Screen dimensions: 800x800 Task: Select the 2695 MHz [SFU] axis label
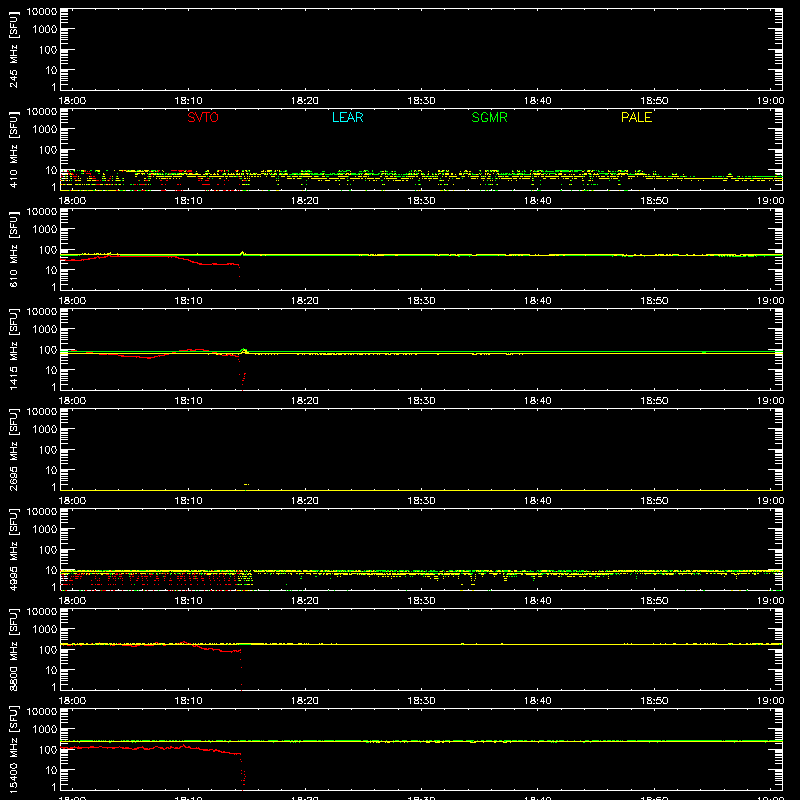point(14,449)
